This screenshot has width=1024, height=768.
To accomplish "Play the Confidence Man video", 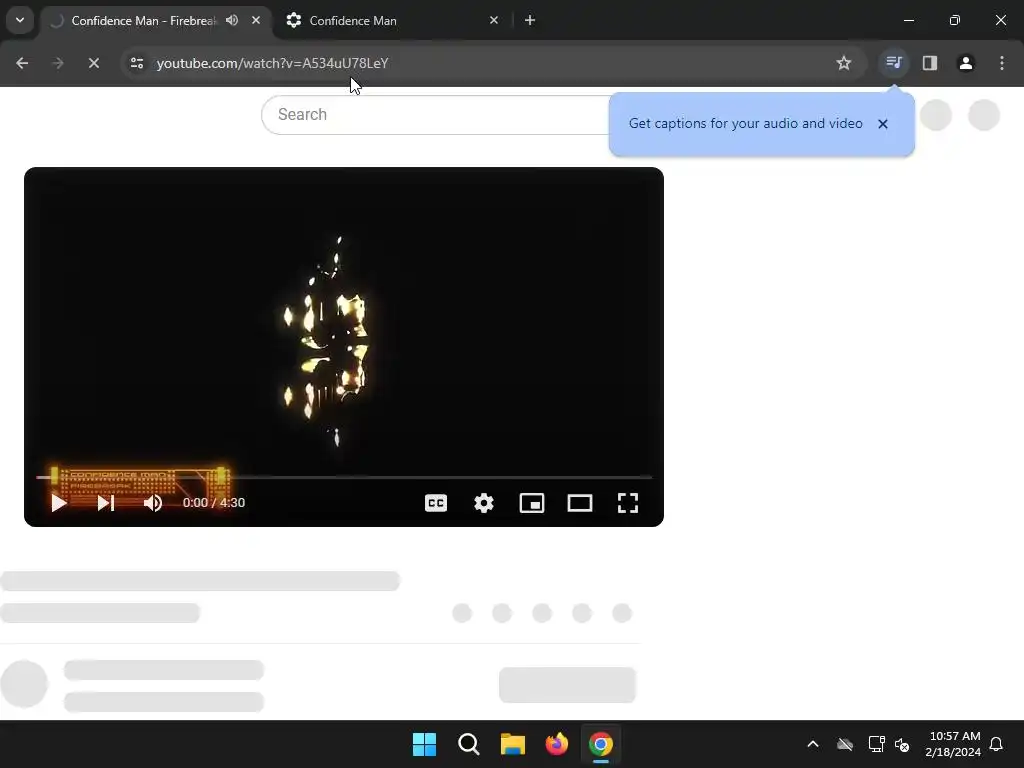I will click(x=59, y=503).
